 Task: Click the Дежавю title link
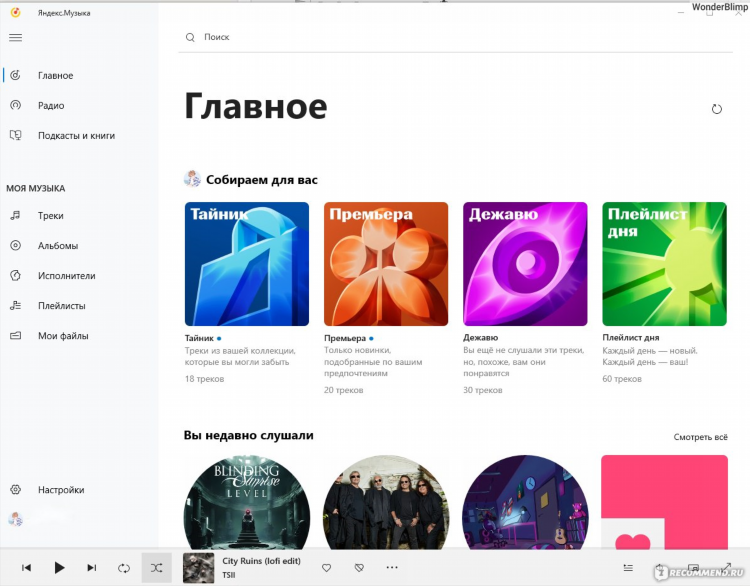480,338
